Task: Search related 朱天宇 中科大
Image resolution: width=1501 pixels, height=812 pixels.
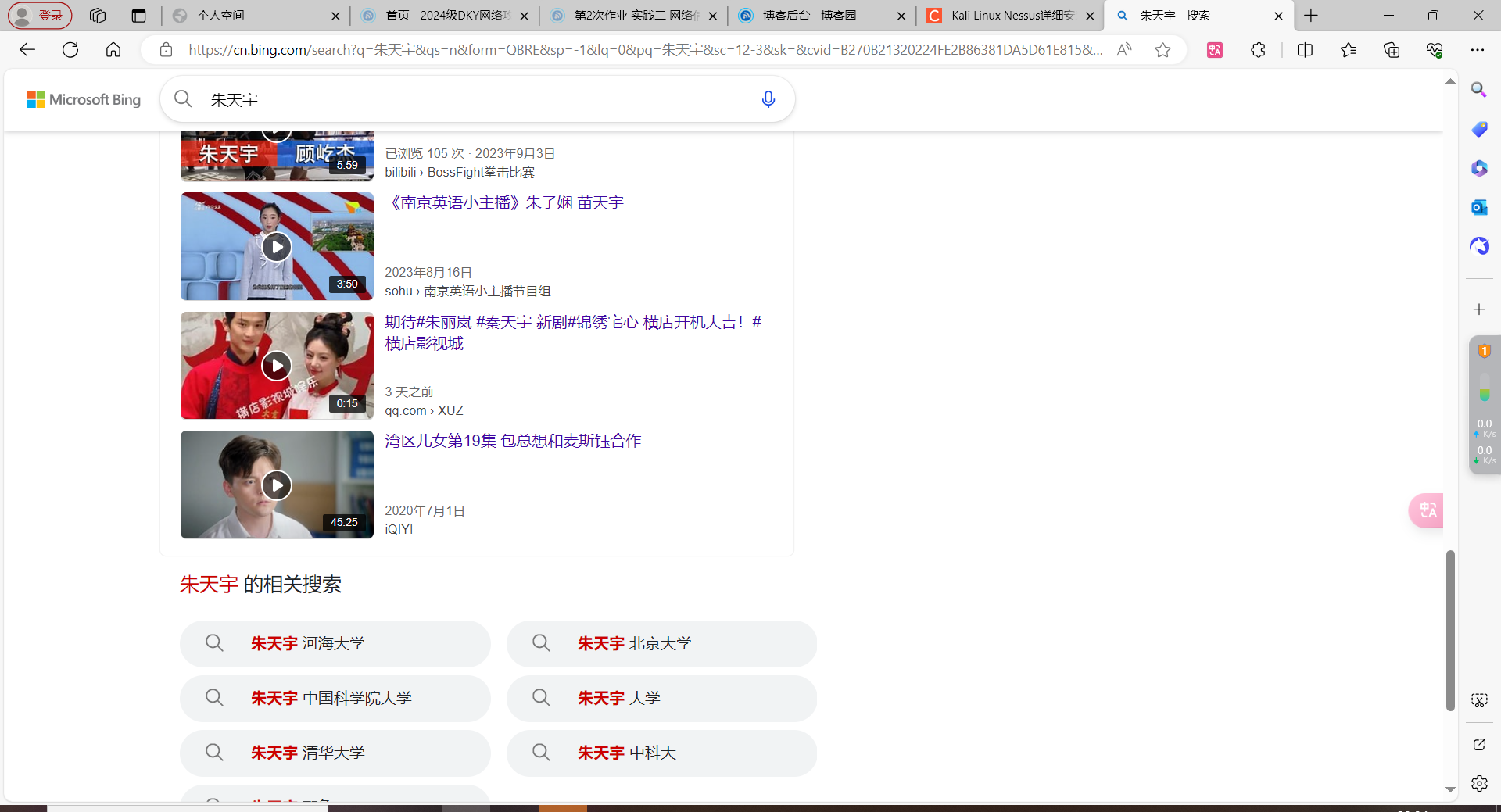Action: 661,753
